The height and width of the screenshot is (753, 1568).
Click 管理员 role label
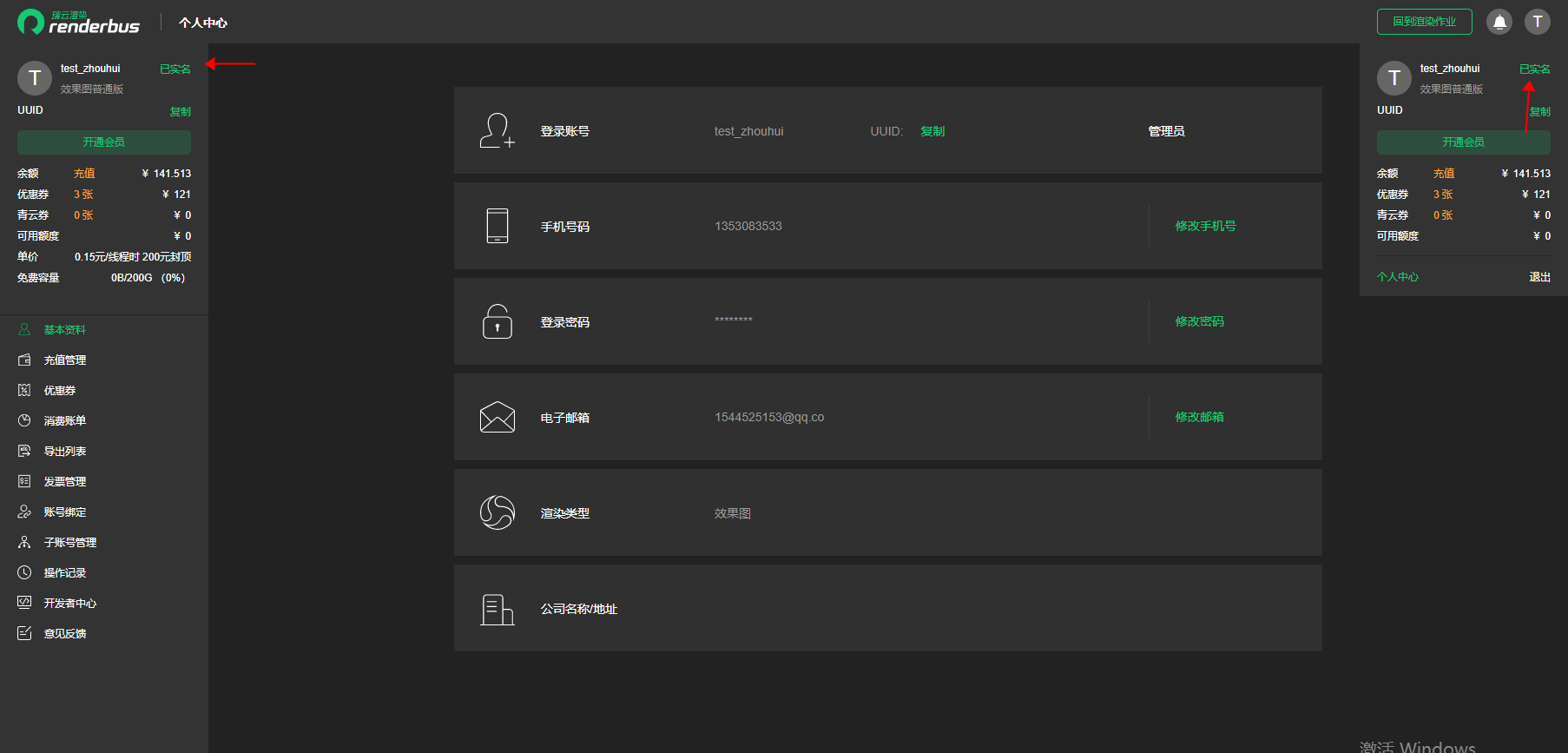click(x=1166, y=131)
